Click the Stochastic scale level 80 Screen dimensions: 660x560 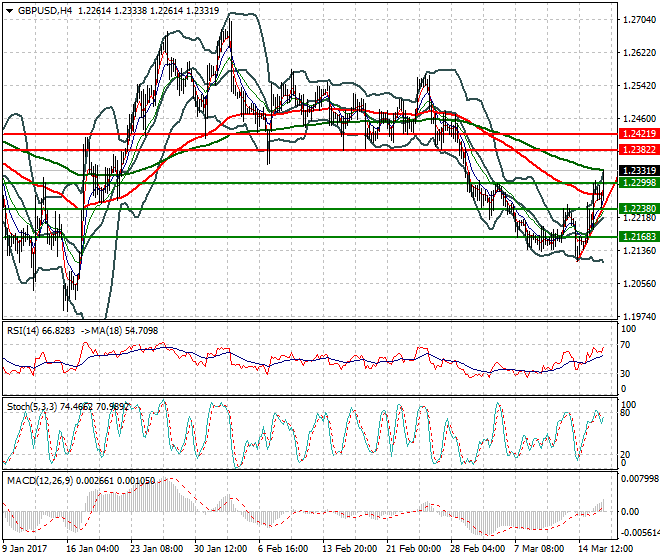626,413
